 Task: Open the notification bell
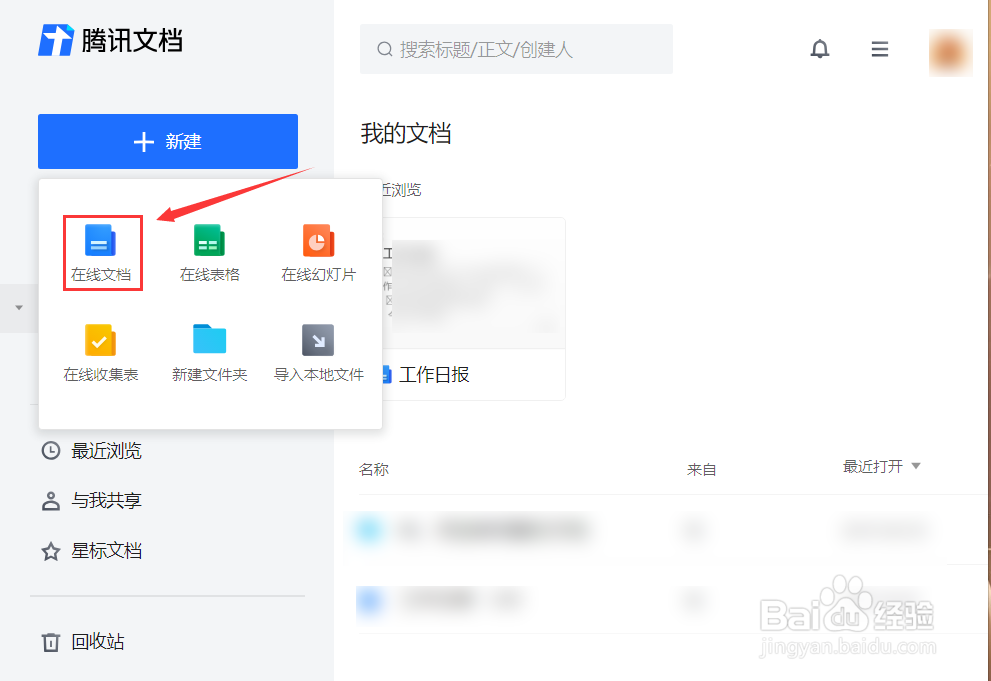[x=820, y=48]
